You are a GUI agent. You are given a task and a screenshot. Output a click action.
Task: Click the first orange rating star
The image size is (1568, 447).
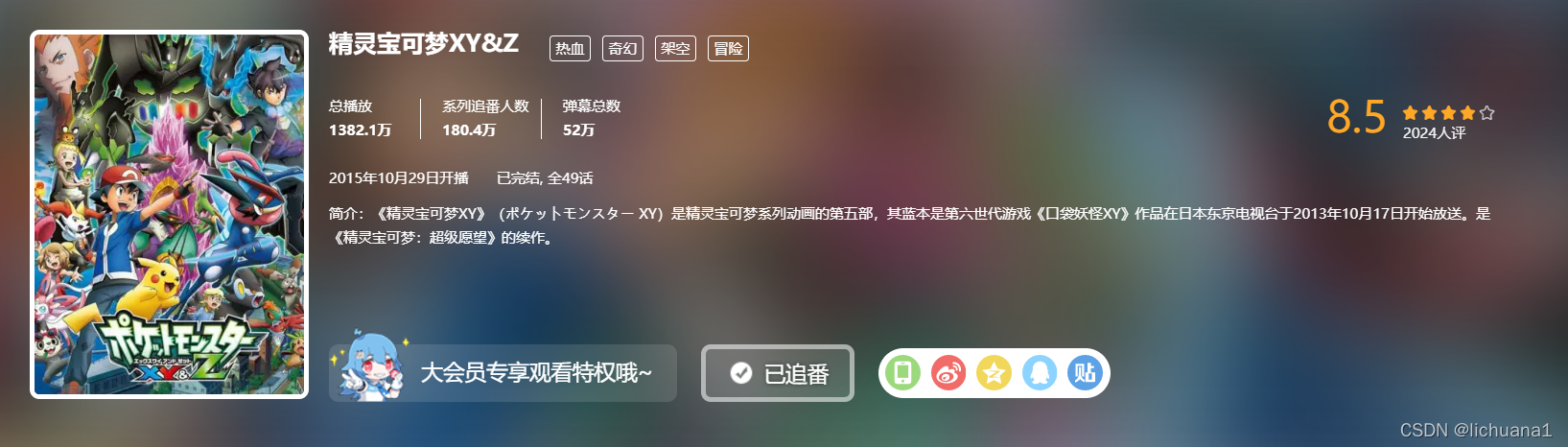click(1410, 113)
